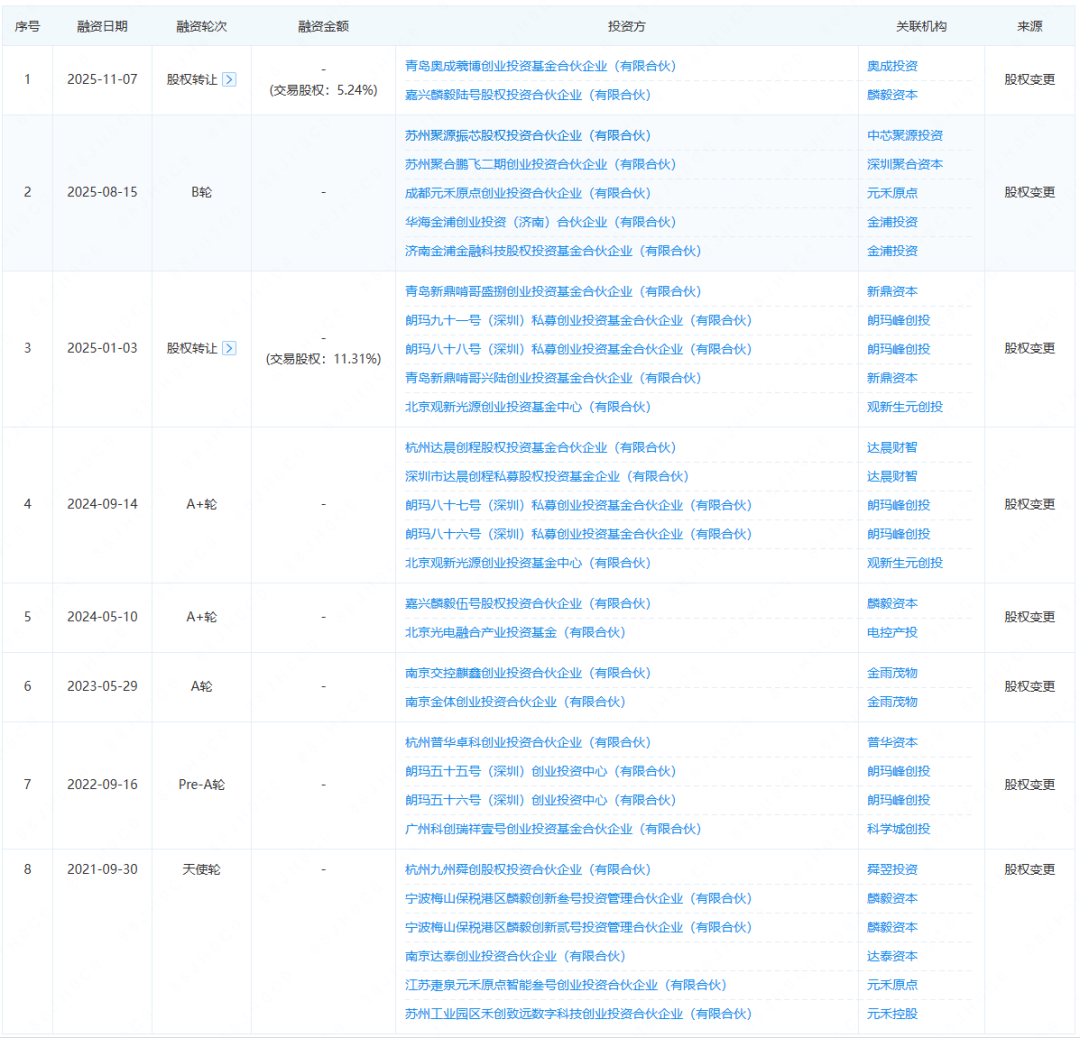Viewport: 1080px width, 1038px height.
Task: Click the 天使轮 round cell
Action: pyautogui.click(x=201, y=871)
